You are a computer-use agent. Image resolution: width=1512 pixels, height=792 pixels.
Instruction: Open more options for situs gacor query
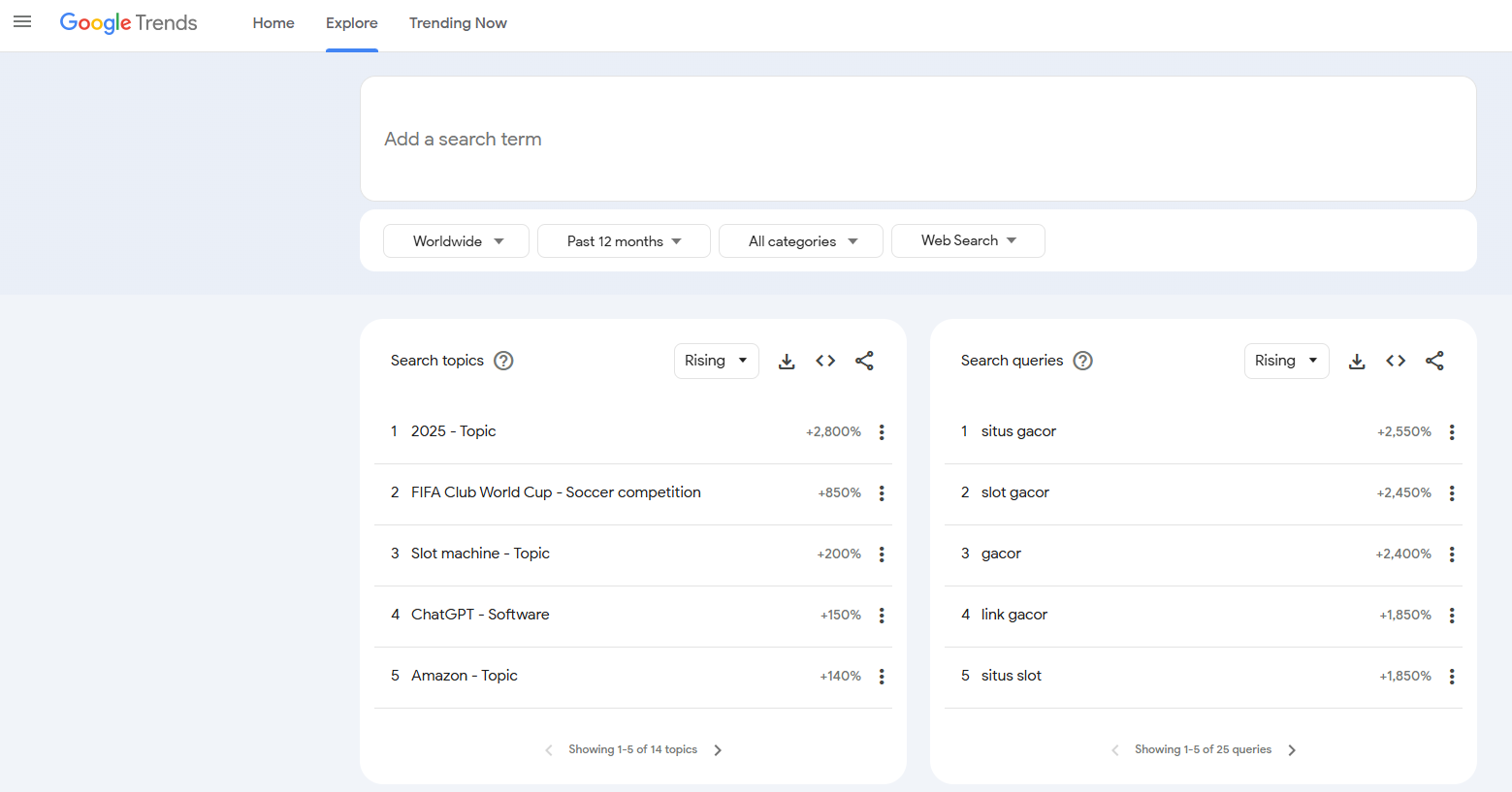1452,432
